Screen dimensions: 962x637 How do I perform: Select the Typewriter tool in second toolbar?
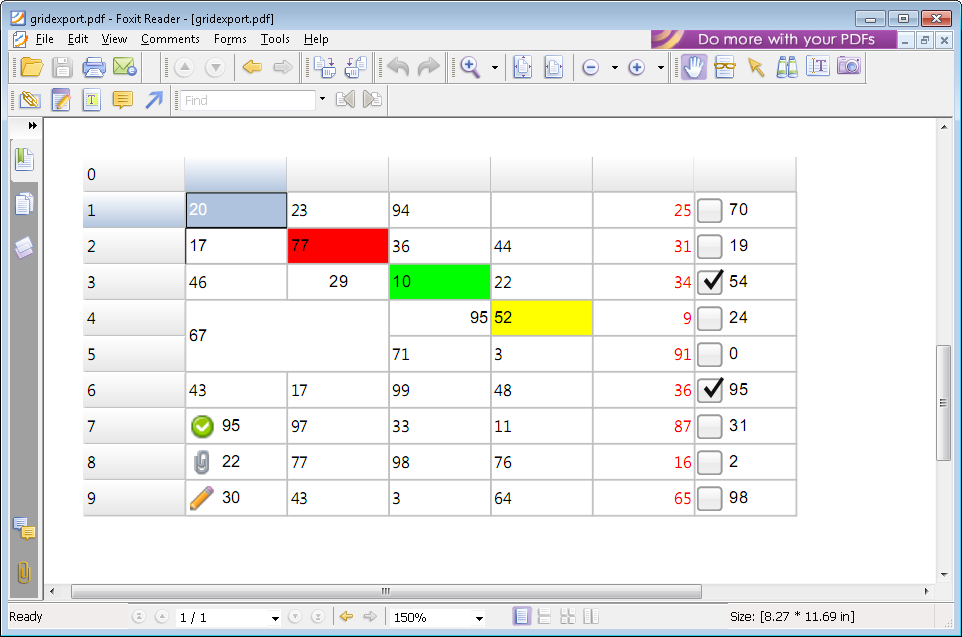91,100
